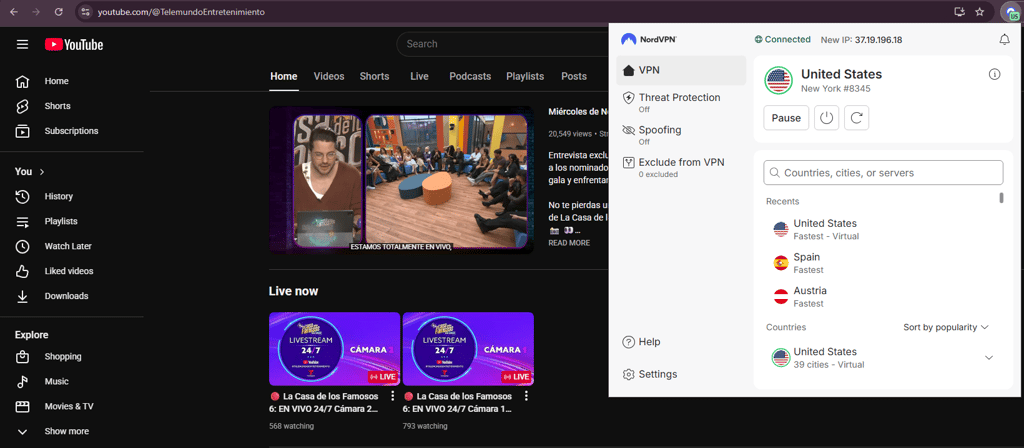Click the browser forward arrow
Viewport: 1024px width, 448px height.
point(36,12)
